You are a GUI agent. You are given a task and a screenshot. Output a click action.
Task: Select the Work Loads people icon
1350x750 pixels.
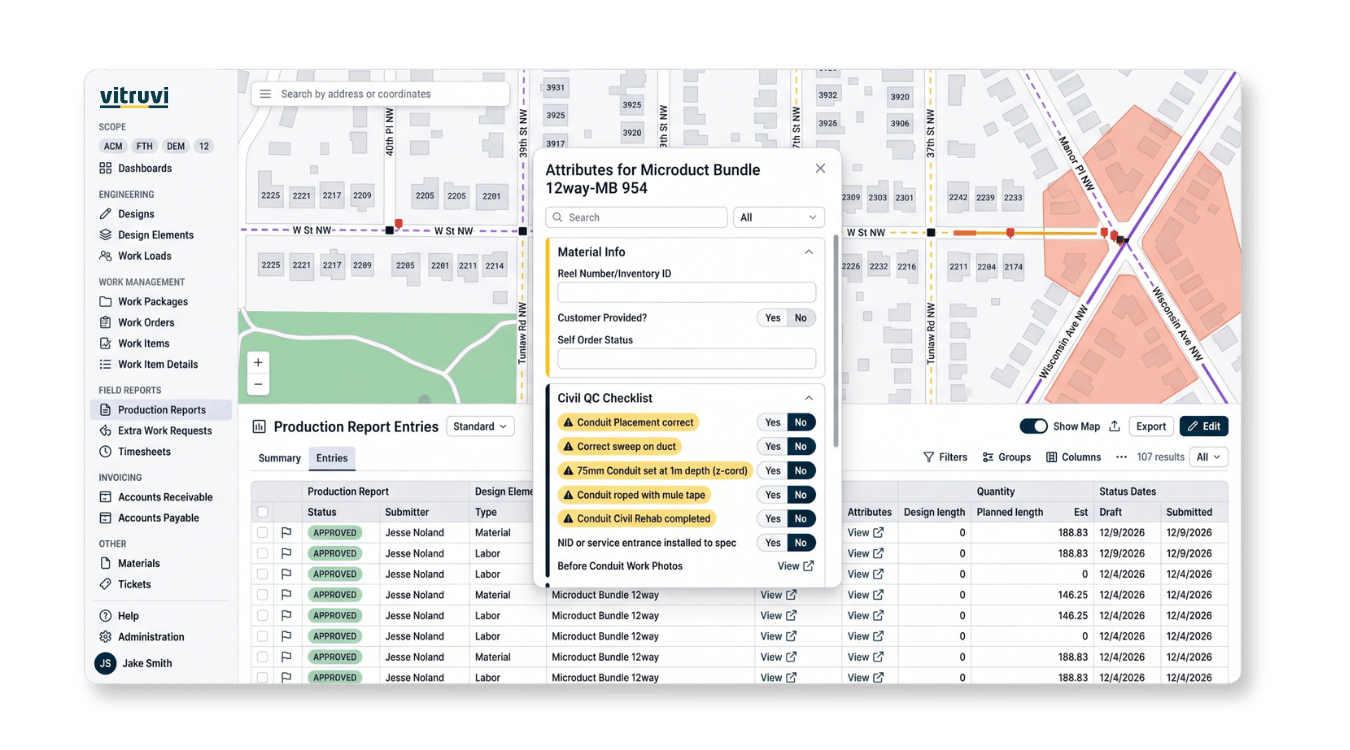105,256
